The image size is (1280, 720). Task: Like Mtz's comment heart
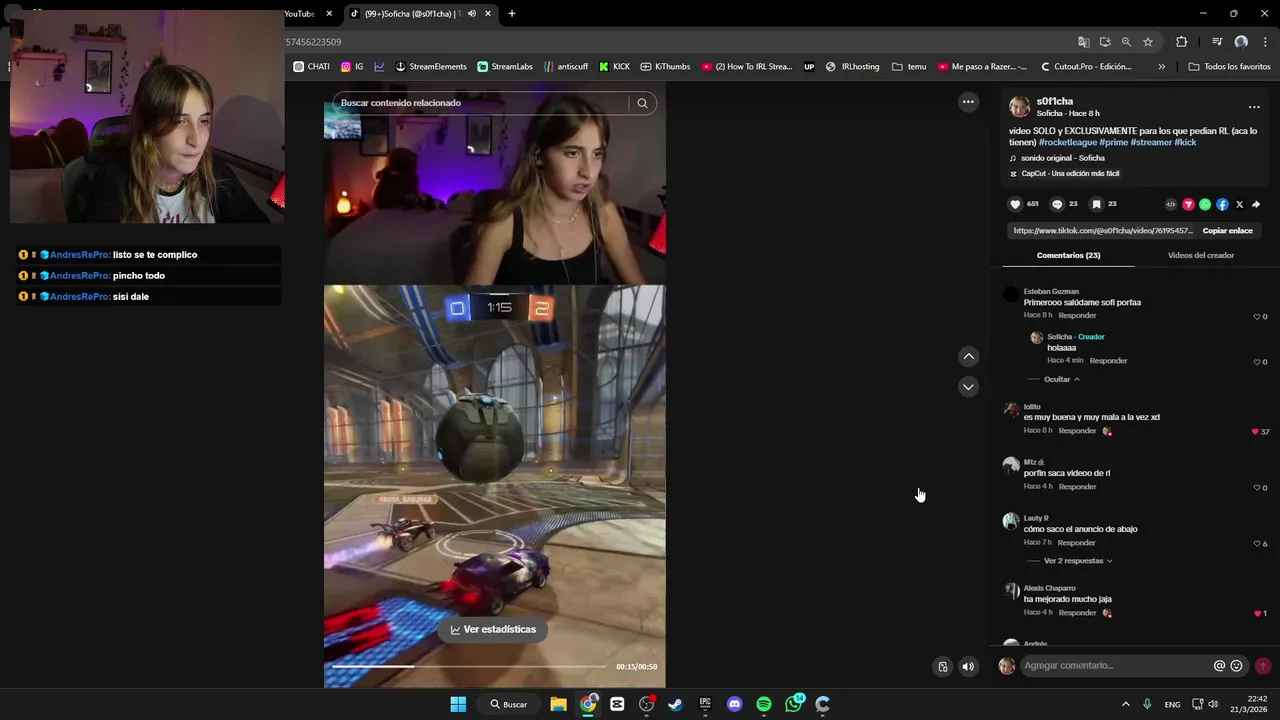coord(1257,488)
